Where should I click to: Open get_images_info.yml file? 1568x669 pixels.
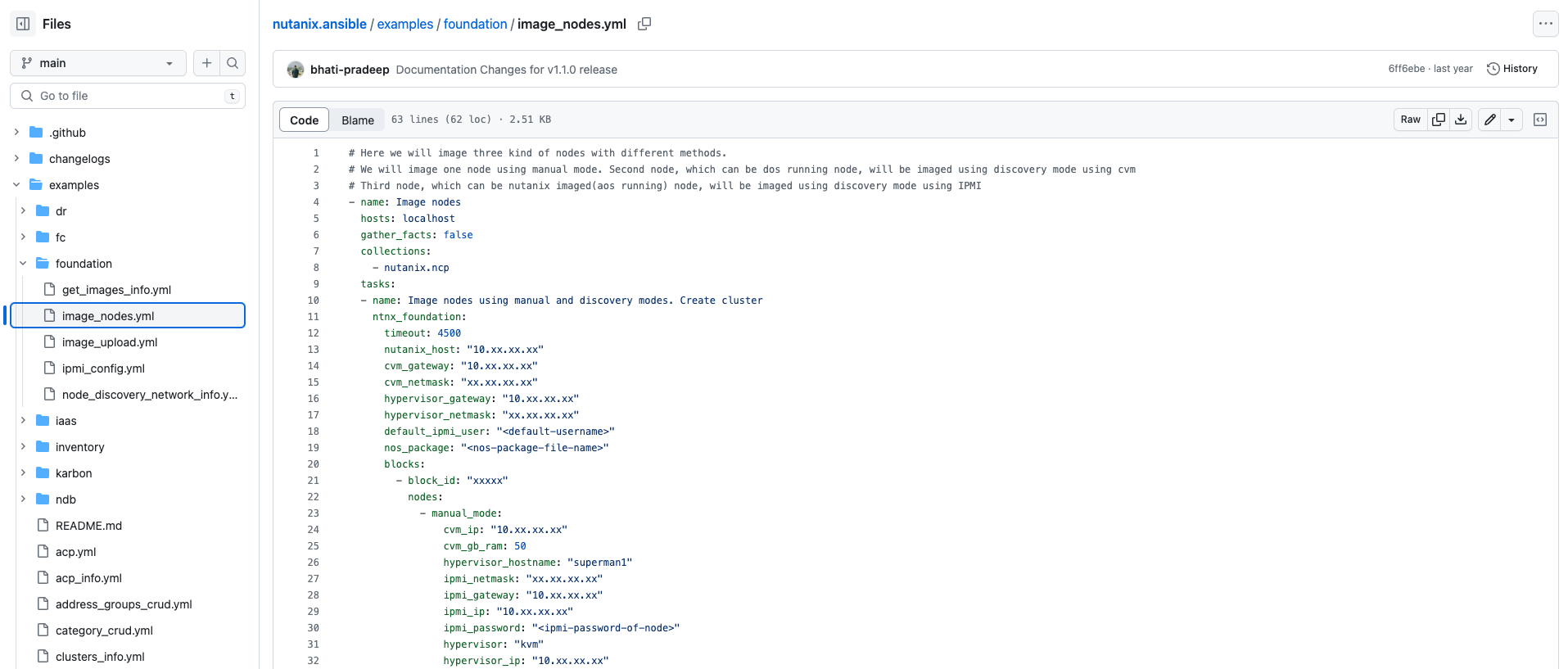[x=116, y=290]
